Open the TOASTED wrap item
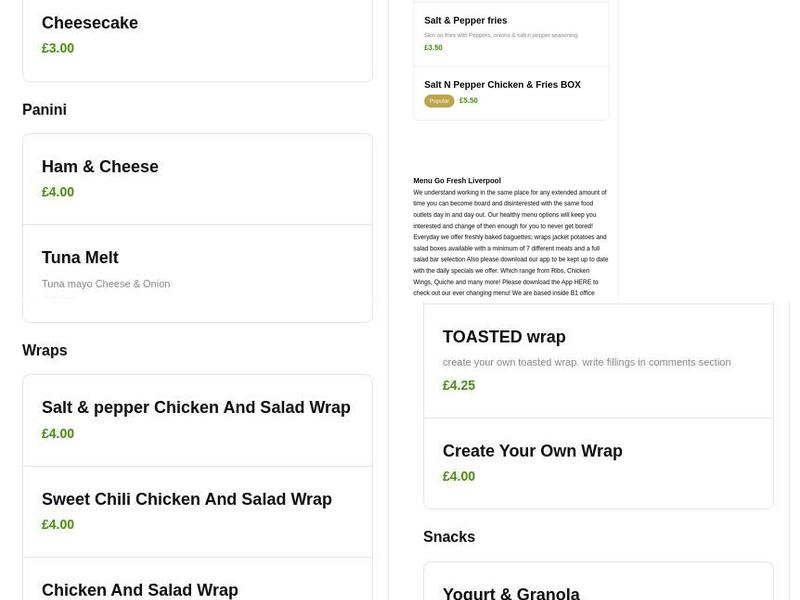The image size is (800, 600). pyautogui.click(x=504, y=337)
